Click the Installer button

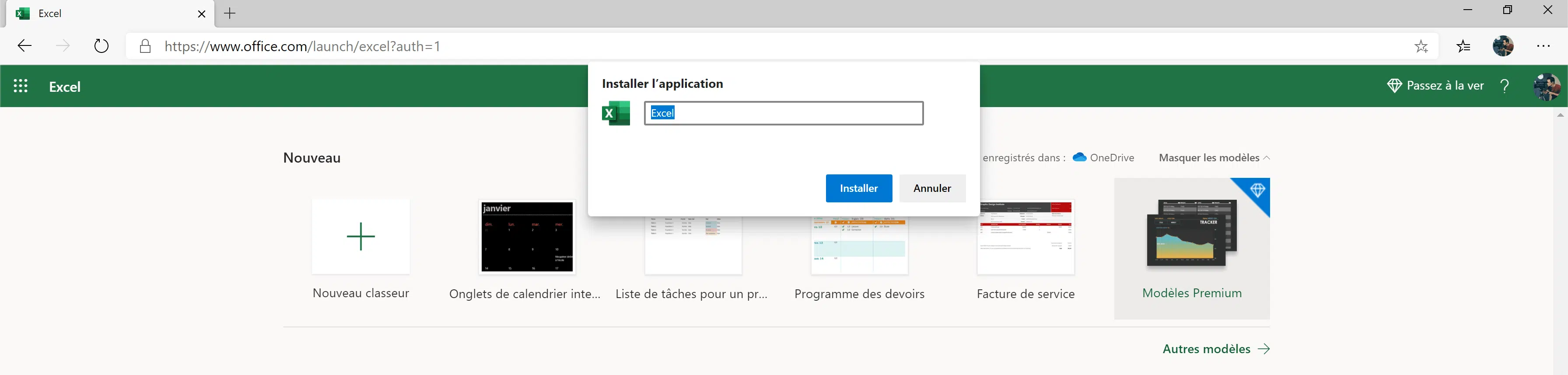tap(859, 188)
